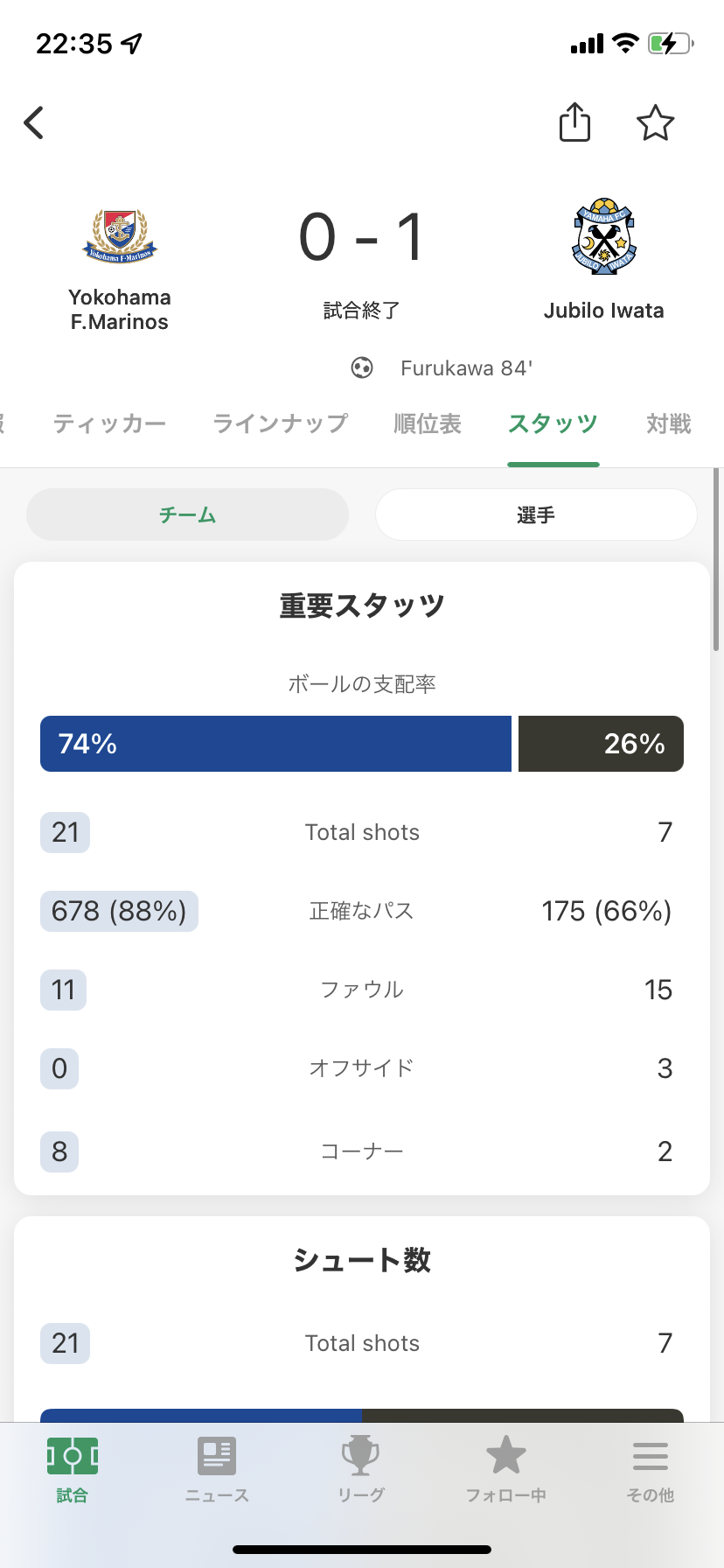The width and height of the screenshot is (724, 1568).
Task: Switch to the チーム stats toggle
Action: [x=187, y=514]
